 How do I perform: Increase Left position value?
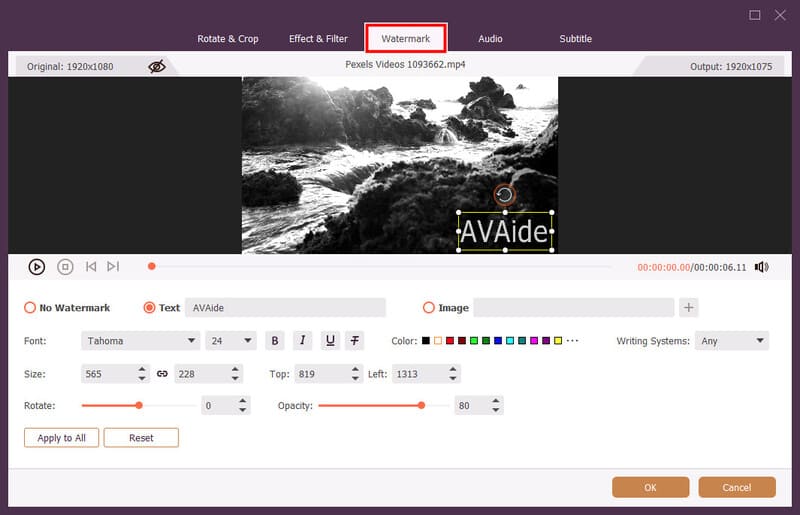coord(453,369)
